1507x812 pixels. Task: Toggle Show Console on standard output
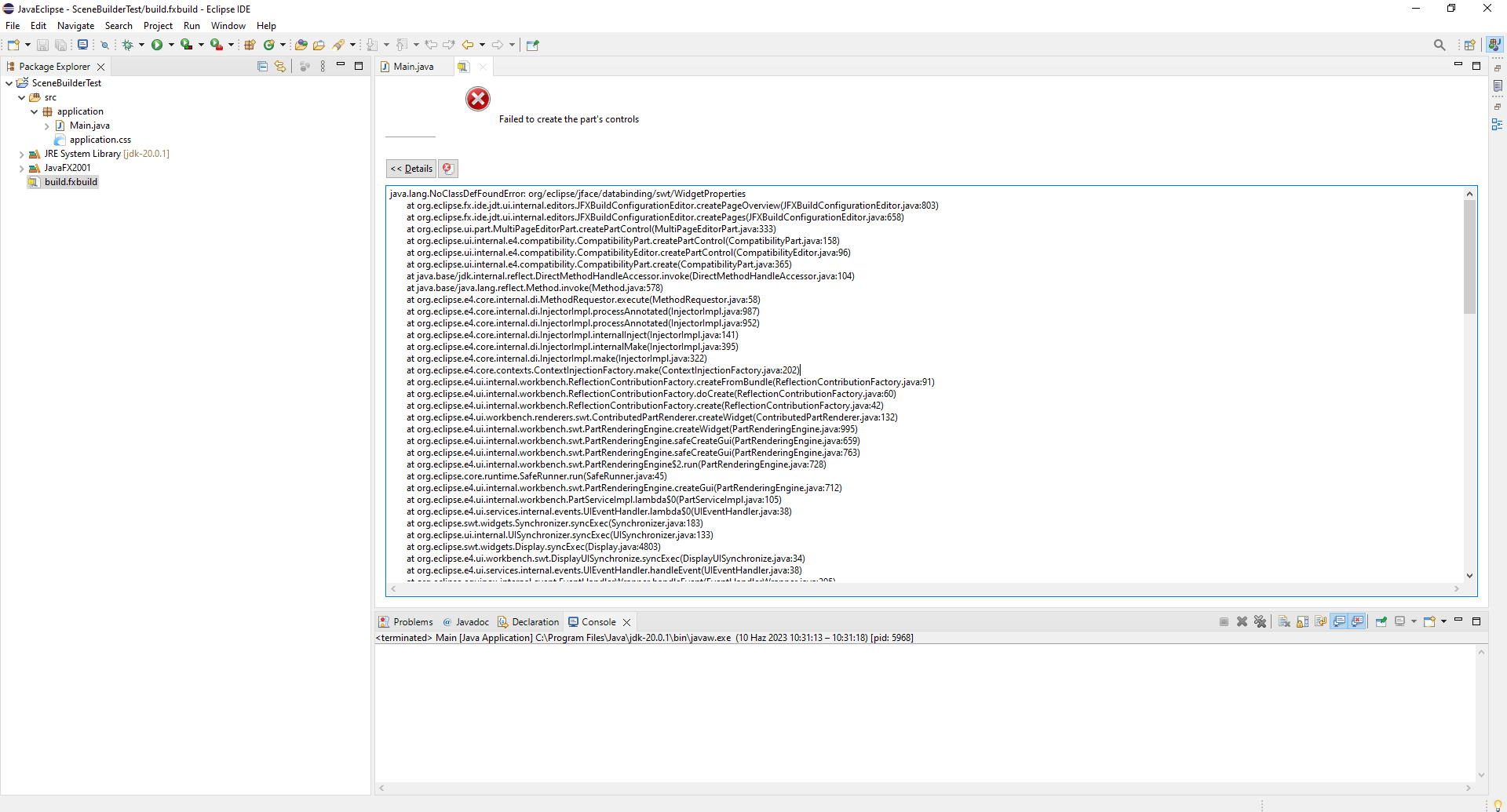[1339, 621]
